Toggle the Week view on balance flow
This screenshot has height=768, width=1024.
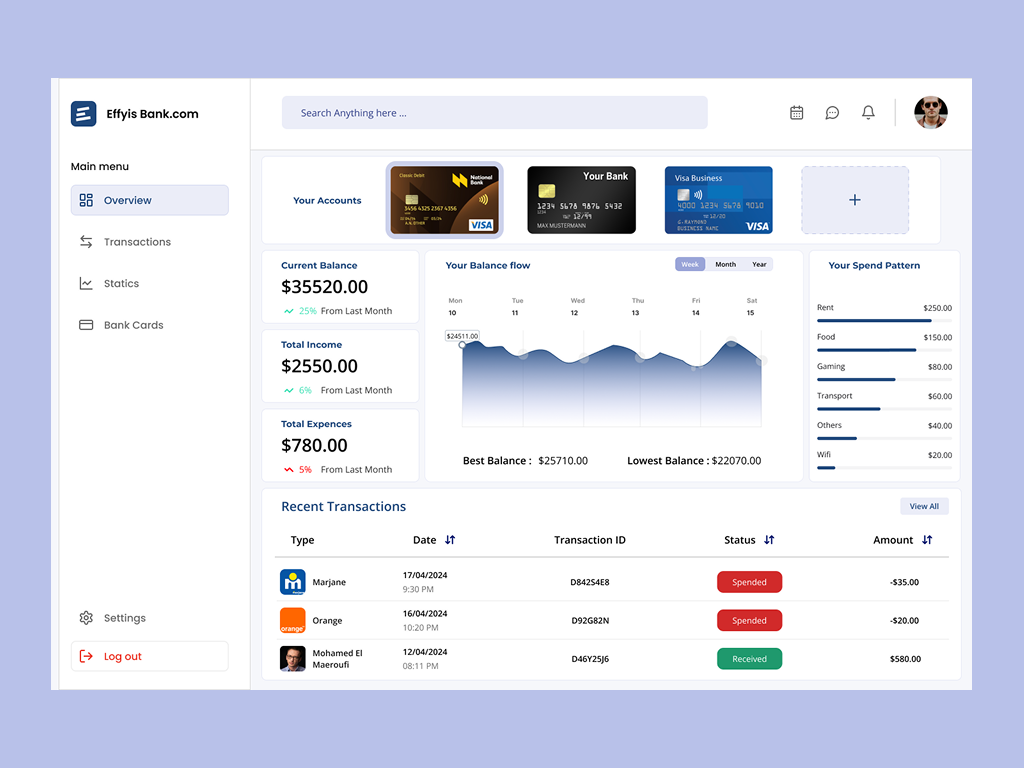point(689,264)
